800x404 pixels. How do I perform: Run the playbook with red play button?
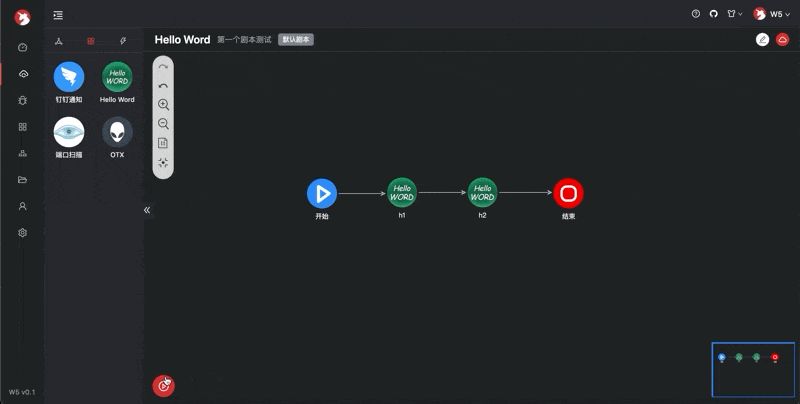click(x=163, y=385)
